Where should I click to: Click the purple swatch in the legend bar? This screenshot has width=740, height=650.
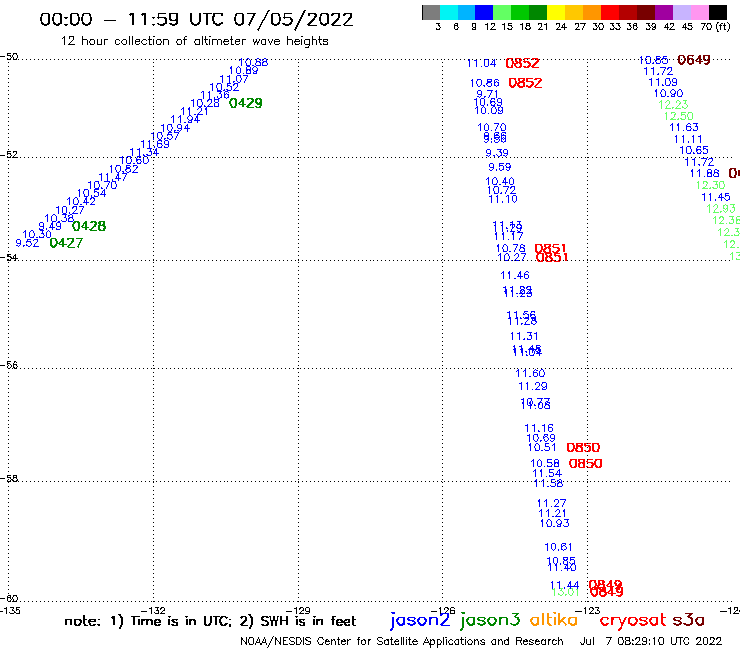[x=664, y=12]
